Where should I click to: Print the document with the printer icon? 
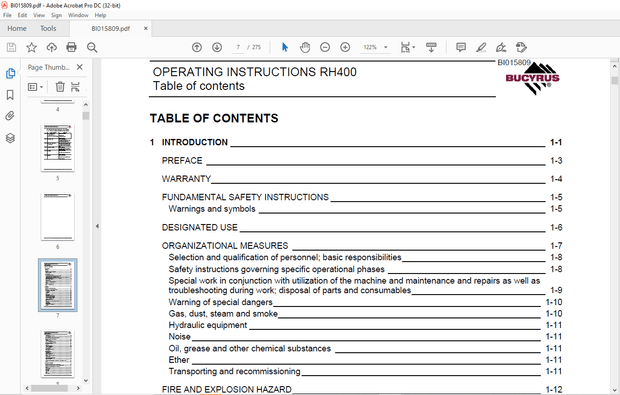pyautogui.click(x=72, y=47)
